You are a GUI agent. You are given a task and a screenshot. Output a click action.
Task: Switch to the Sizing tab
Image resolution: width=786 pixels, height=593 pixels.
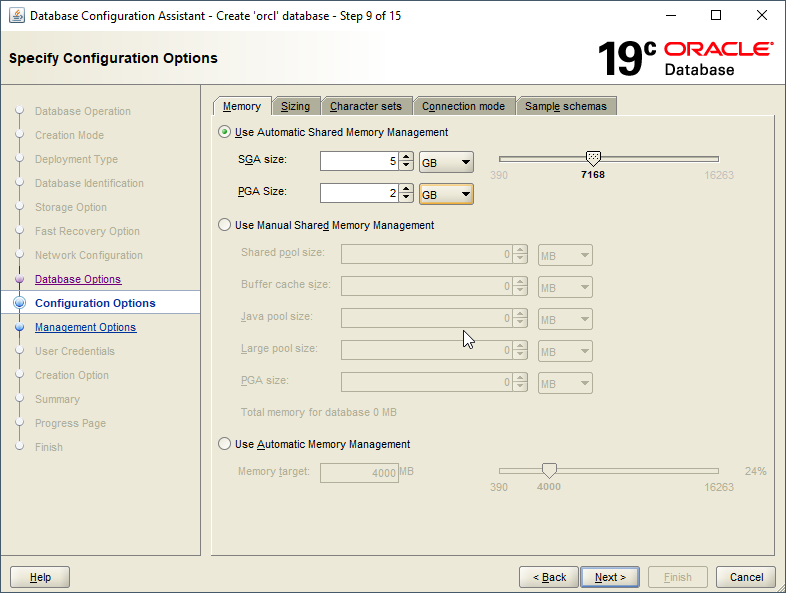click(x=295, y=106)
